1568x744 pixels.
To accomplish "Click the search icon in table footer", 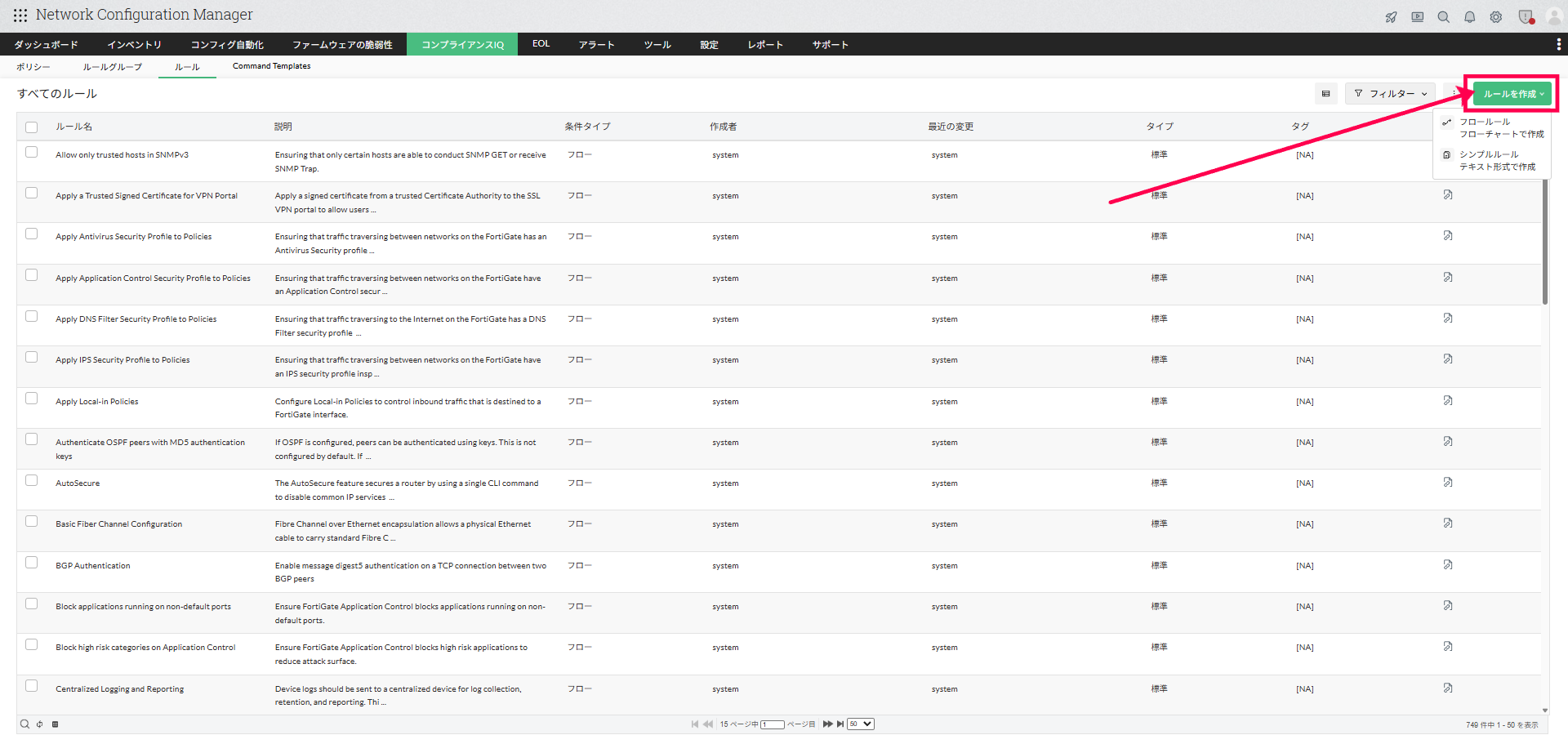I will coord(24,724).
